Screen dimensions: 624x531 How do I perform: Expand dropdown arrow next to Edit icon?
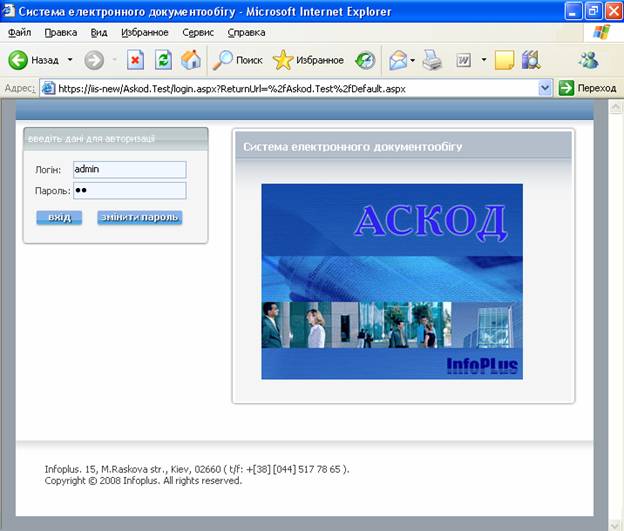coord(484,60)
